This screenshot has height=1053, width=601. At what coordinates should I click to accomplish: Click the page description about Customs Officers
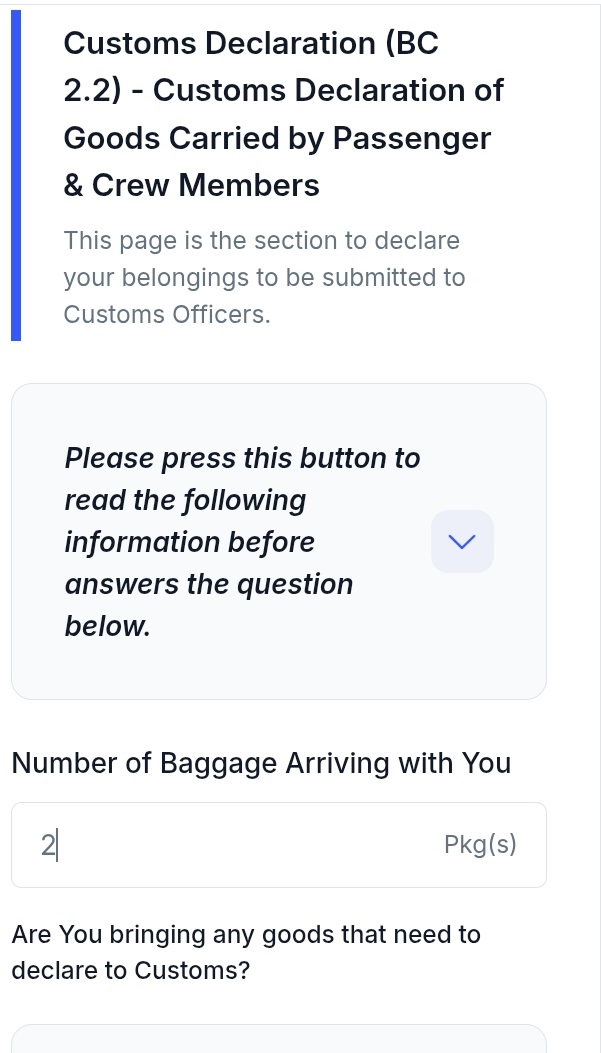tap(167, 314)
